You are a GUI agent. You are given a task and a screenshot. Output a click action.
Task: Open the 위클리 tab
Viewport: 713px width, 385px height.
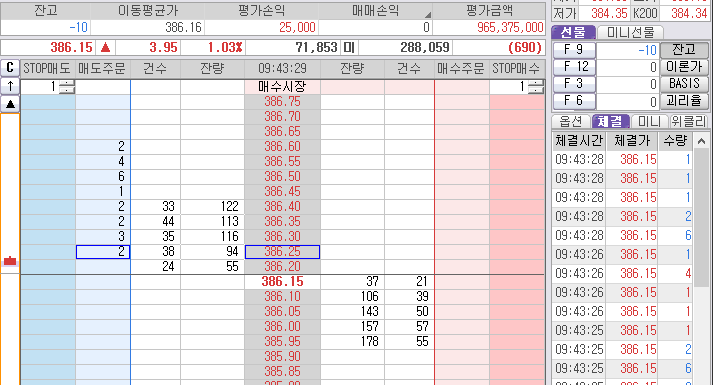pos(689,121)
